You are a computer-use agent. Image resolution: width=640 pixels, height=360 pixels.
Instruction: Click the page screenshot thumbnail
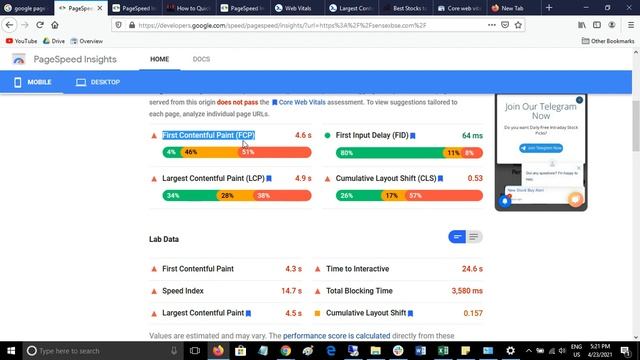[x=541, y=152]
